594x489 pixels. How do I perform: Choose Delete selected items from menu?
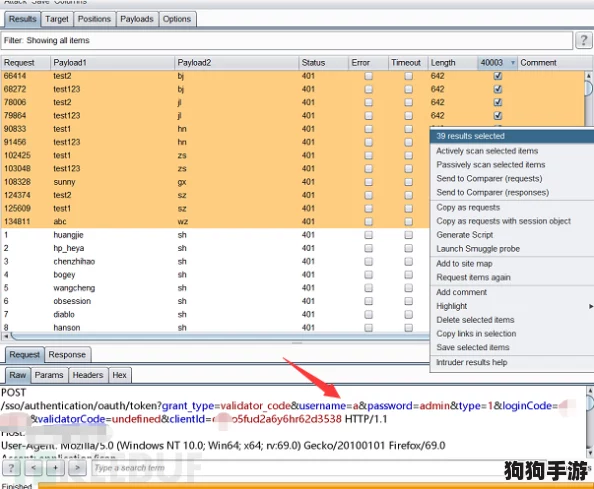475,320
